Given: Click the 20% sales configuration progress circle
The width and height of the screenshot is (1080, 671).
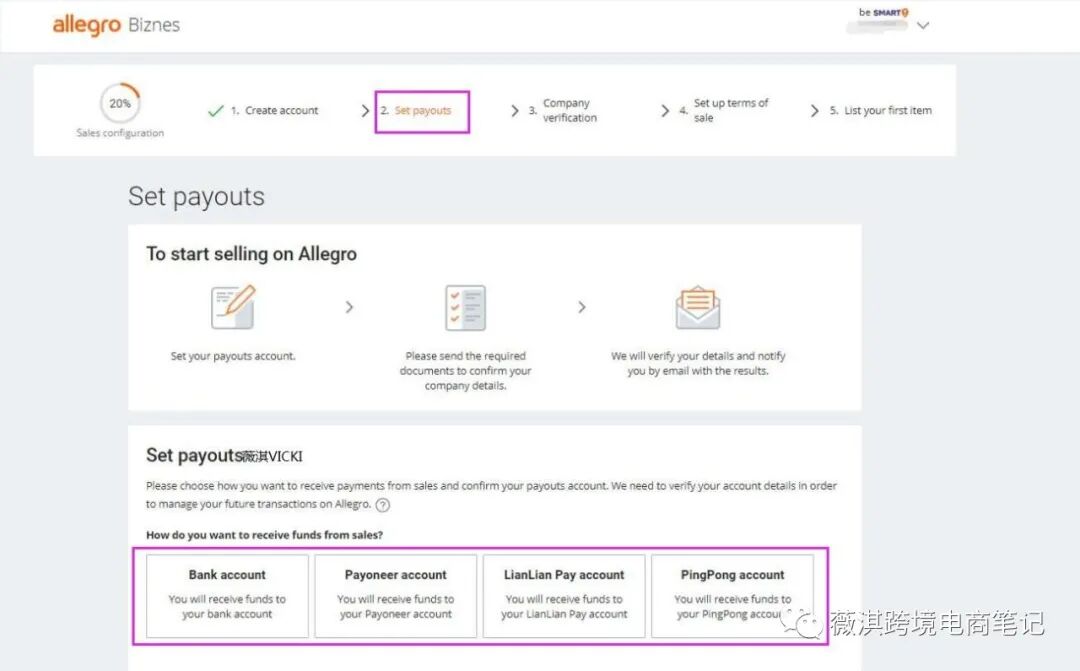Looking at the screenshot, I should click(120, 103).
